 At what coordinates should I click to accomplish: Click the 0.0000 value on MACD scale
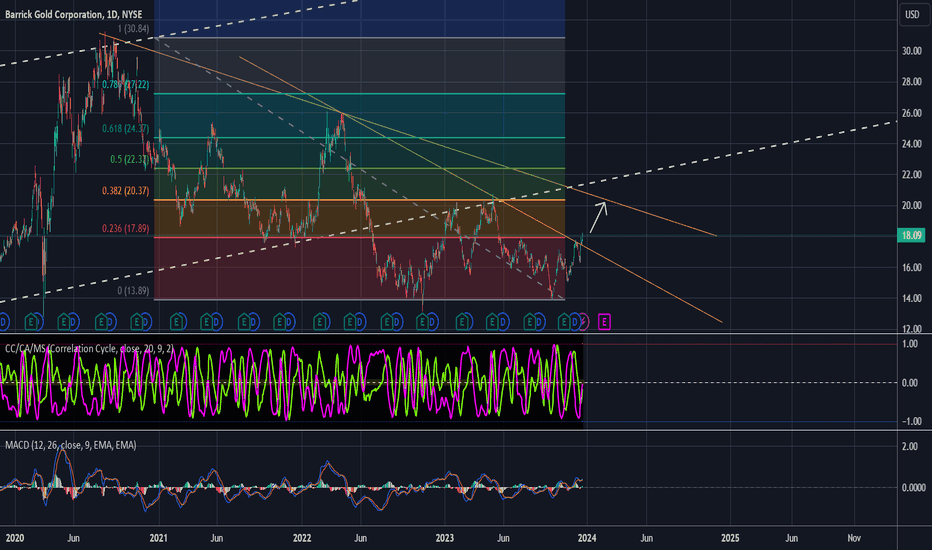[x=914, y=488]
